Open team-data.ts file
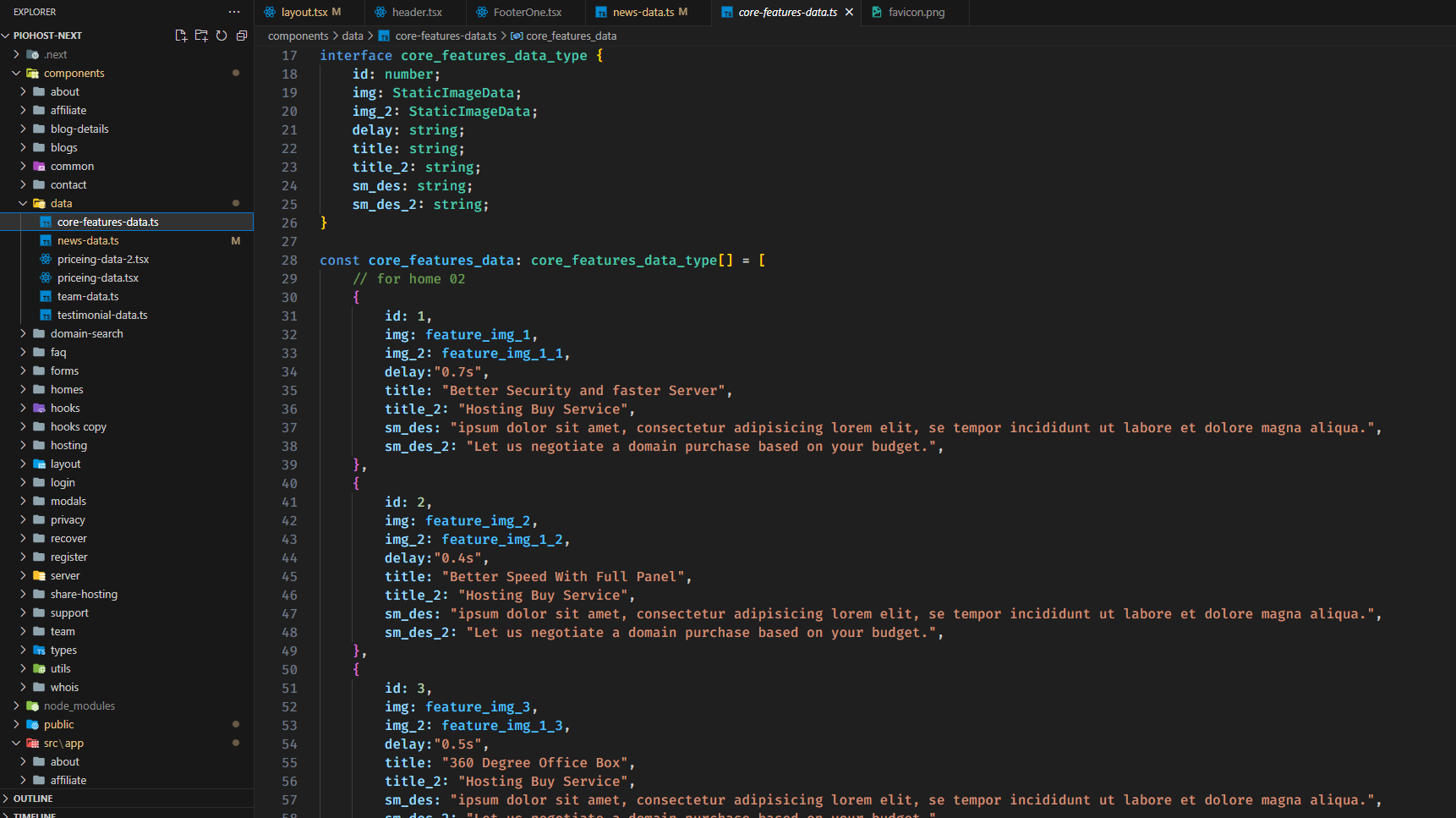 (x=127, y=296)
